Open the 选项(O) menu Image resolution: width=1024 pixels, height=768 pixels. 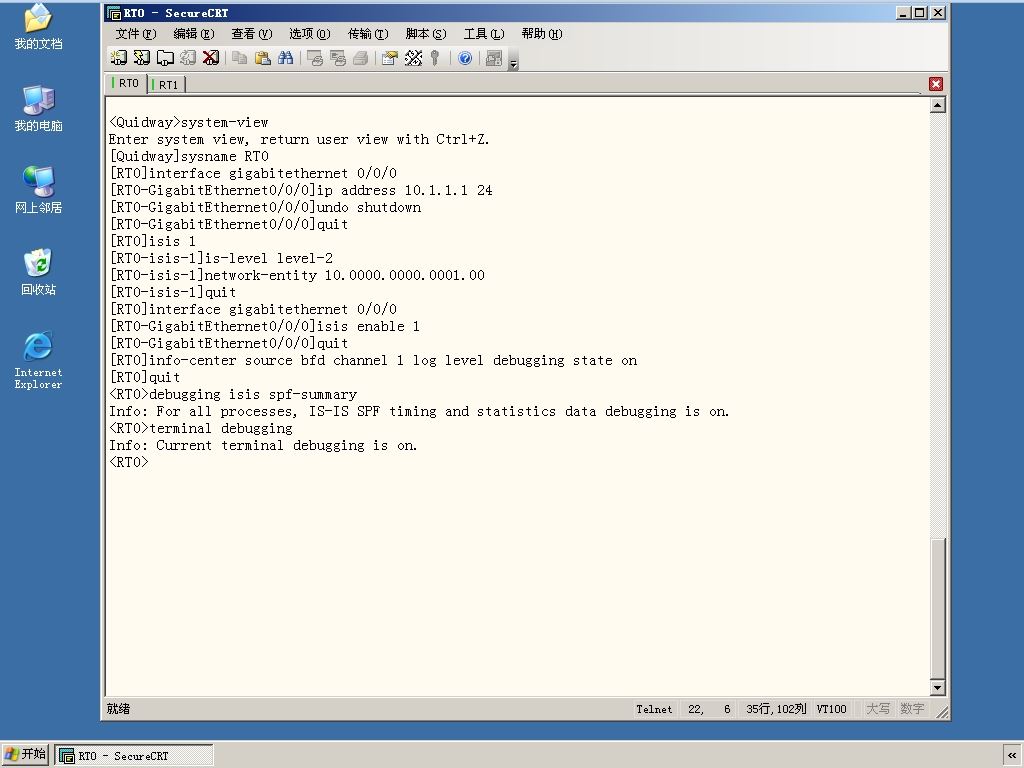[x=310, y=33]
